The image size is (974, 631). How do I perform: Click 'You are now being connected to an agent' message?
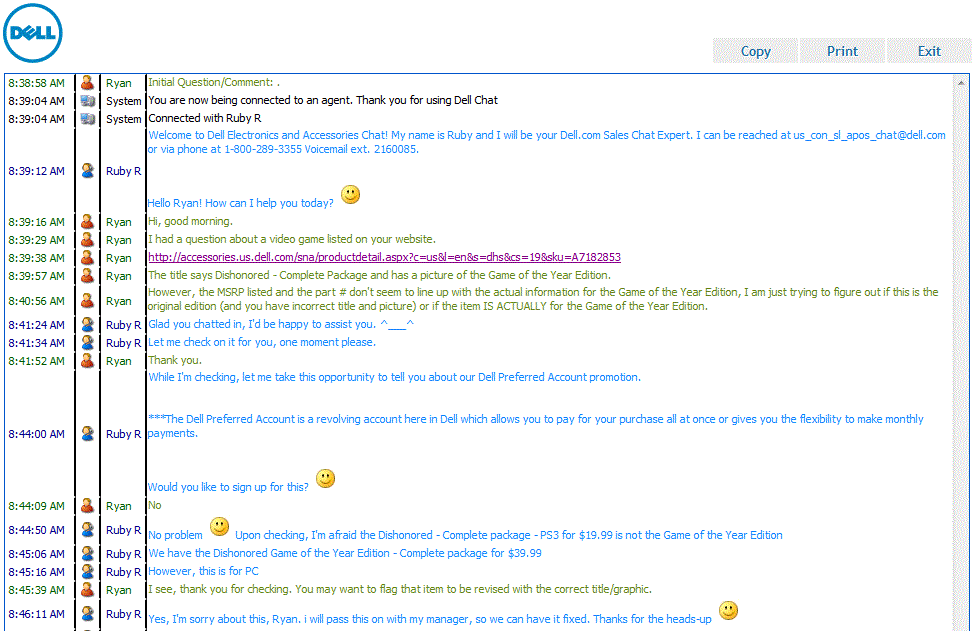tap(323, 100)
